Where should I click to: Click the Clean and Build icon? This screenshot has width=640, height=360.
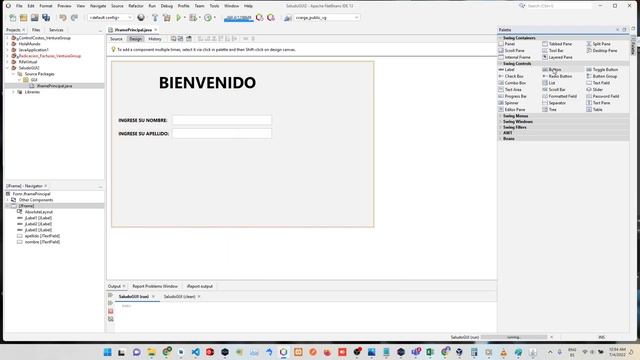tap(167, 18)
